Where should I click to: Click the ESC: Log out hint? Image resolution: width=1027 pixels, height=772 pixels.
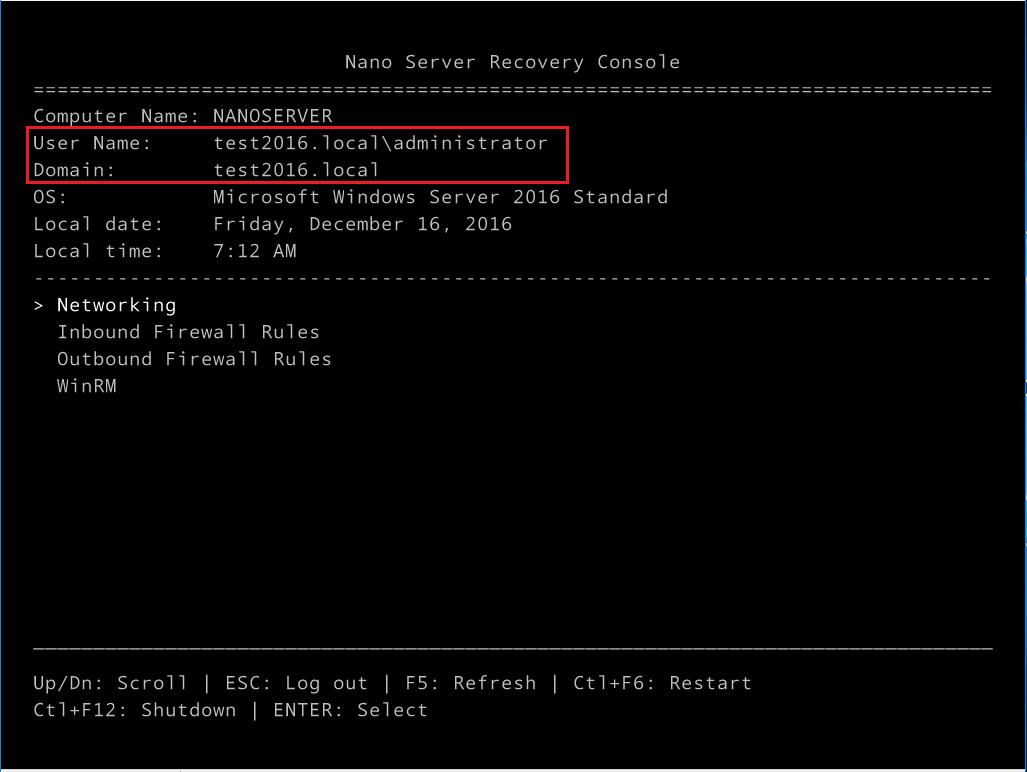click(296, 683)
